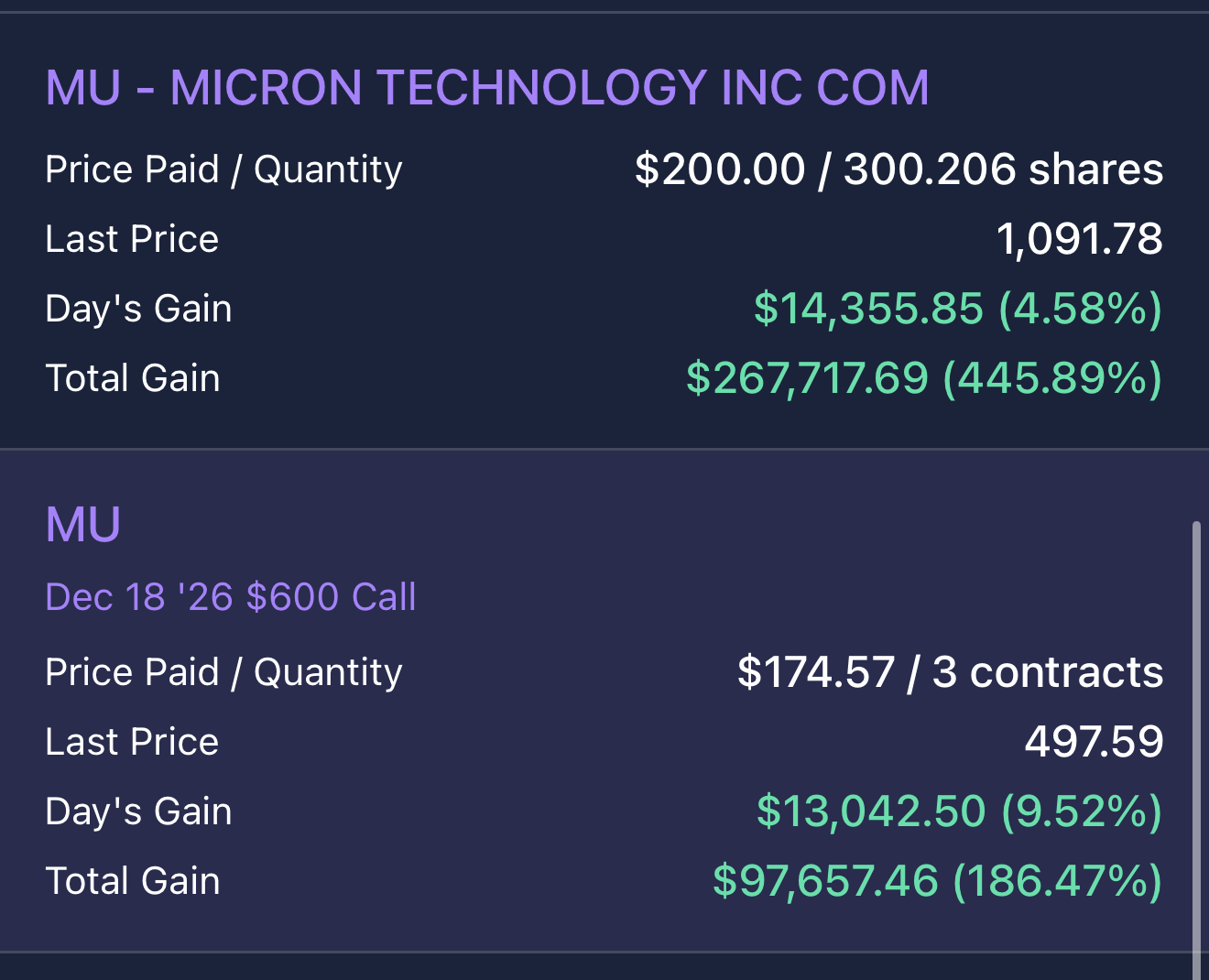Screen dimensions: 1209x980
Task: Click the option Last Price 497.59
Action: coord(1094,742)
